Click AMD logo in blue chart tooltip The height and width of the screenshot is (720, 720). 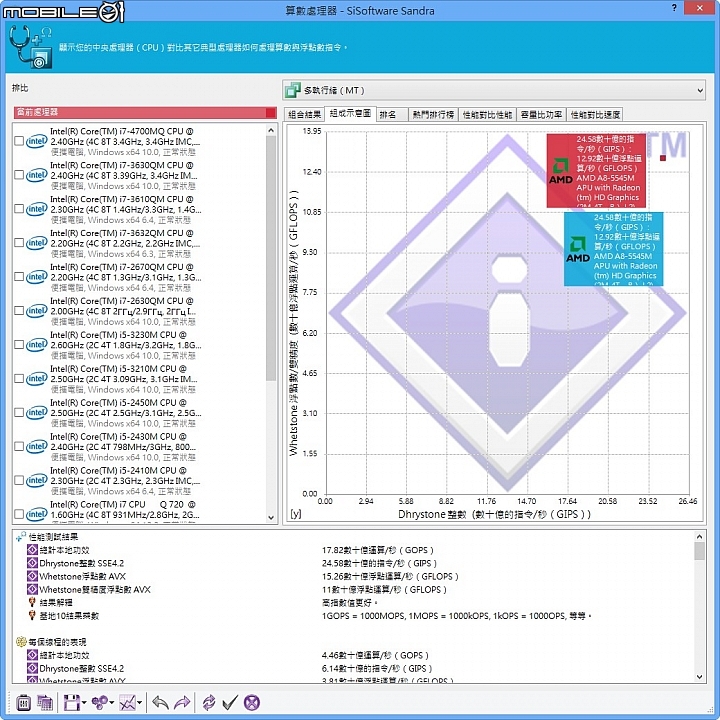578,249
